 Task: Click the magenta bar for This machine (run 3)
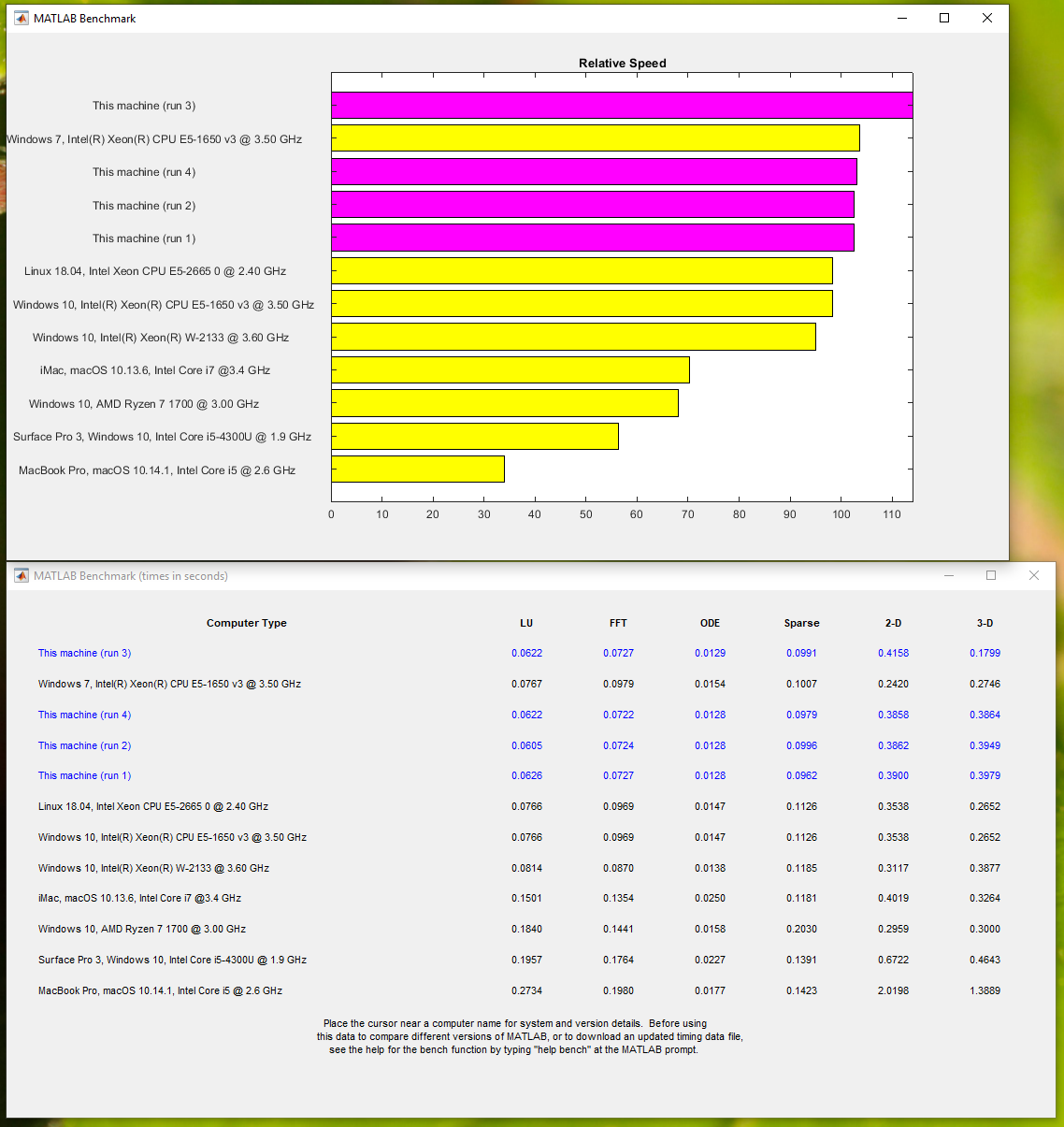[622, 106]
